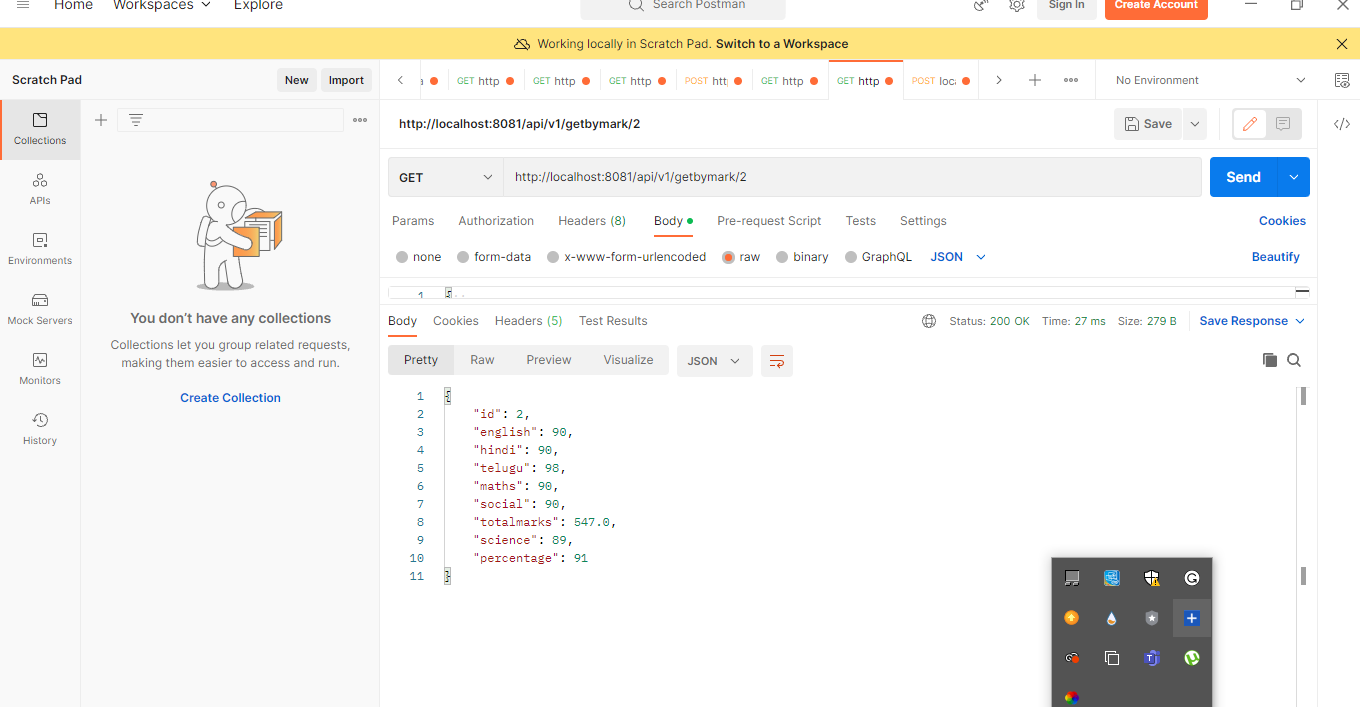Open the Workspaces menu

pos(161,6)
